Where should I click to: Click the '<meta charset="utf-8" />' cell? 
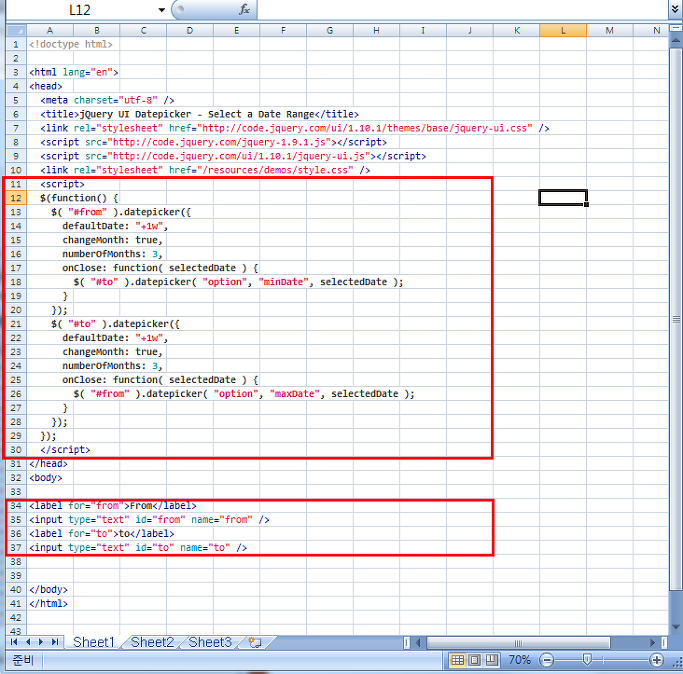[107, 100]
